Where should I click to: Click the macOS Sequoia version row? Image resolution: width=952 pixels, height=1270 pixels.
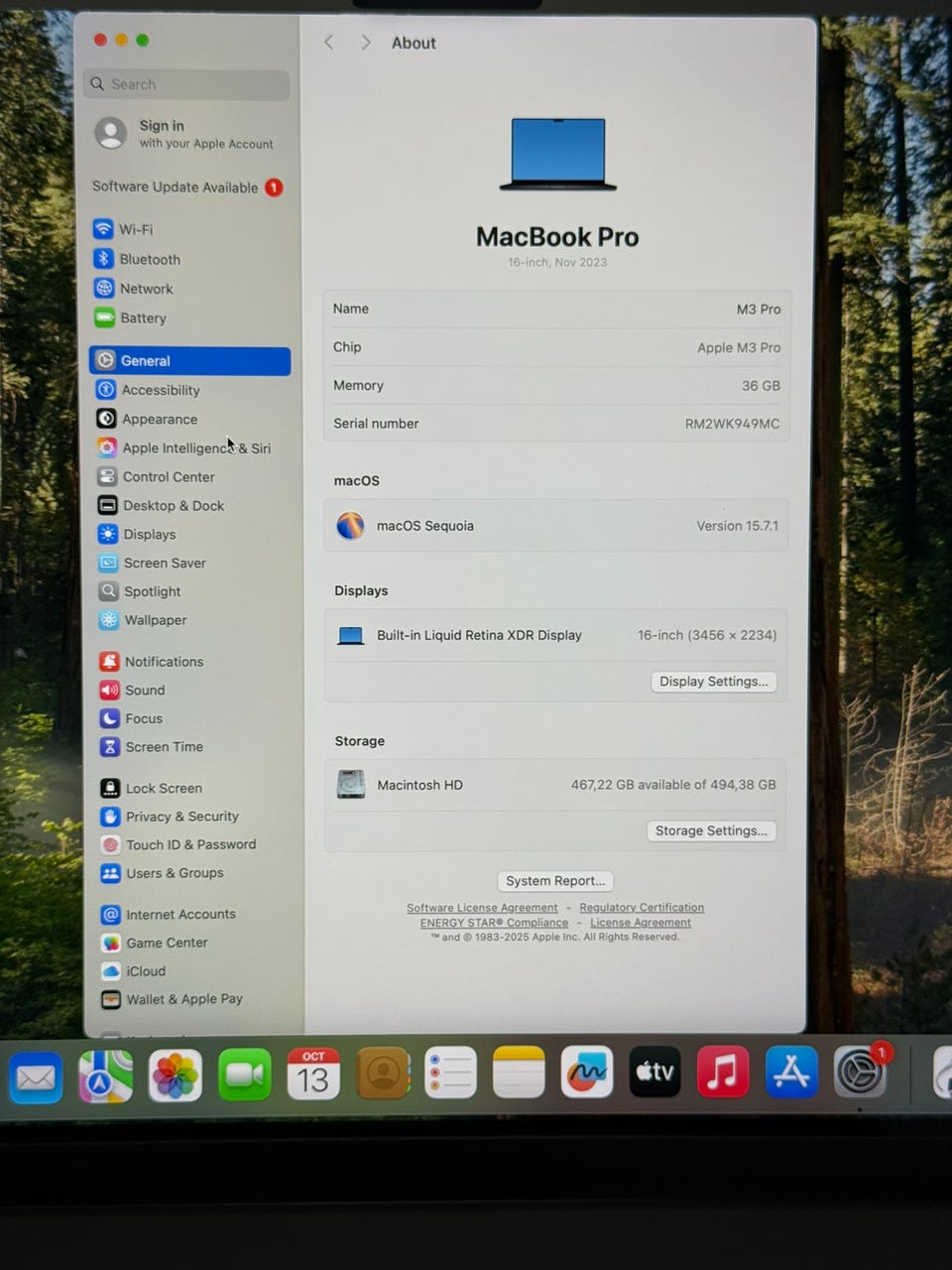pyautogui.click(x=556, y=526)
